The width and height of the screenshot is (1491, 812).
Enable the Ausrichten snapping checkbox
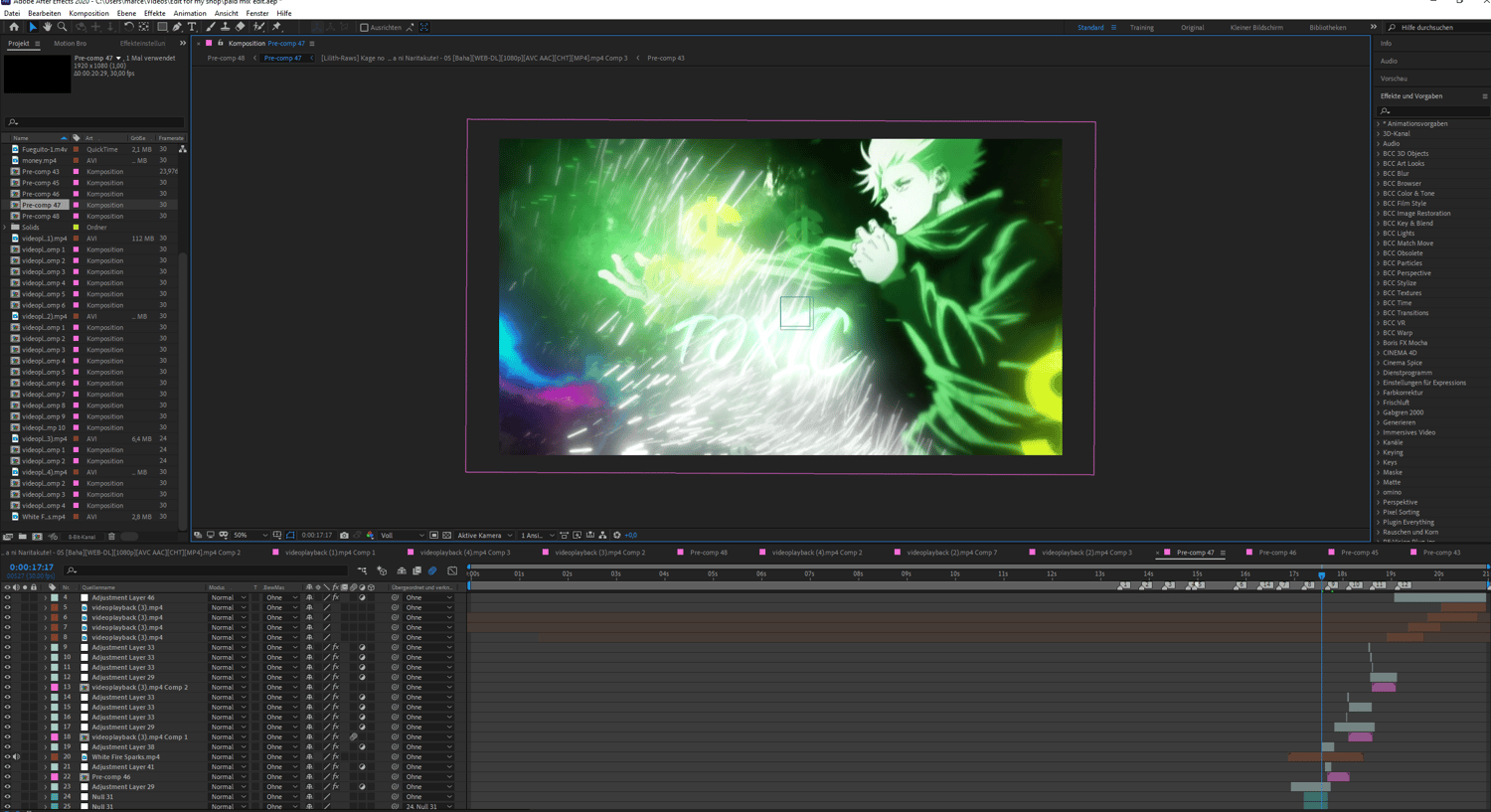[364, 27]
